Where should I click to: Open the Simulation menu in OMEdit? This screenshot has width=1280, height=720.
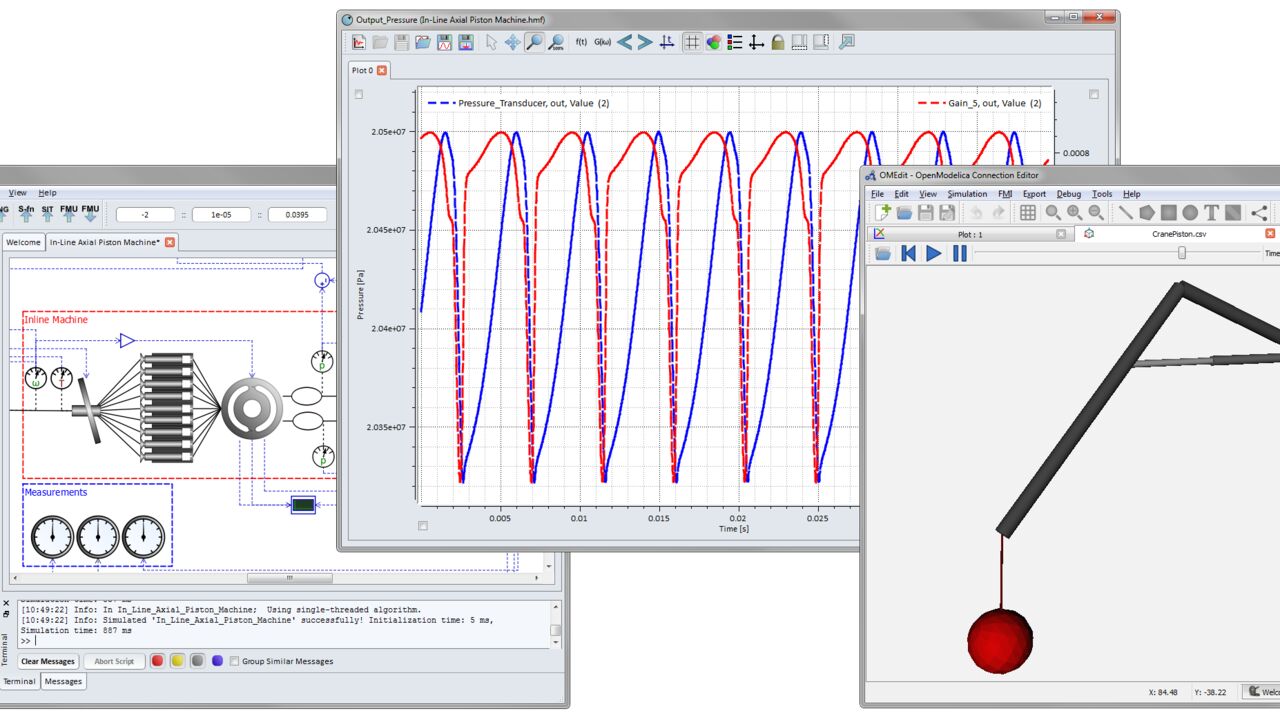[x=967, y=194]
